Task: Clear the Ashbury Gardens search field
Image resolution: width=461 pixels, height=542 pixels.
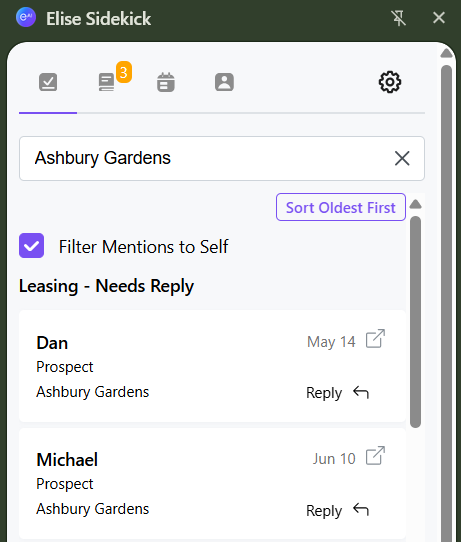Action: coord(402,158)
